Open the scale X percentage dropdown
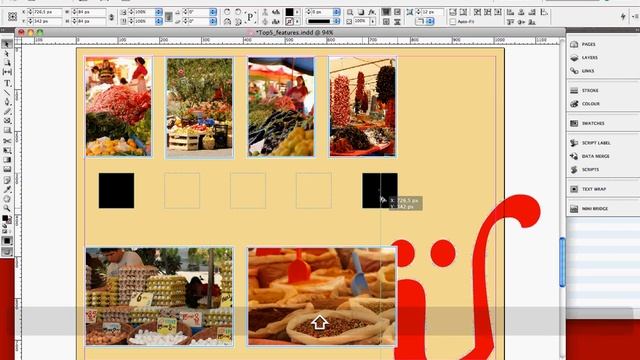 click(x=158, y=12)
